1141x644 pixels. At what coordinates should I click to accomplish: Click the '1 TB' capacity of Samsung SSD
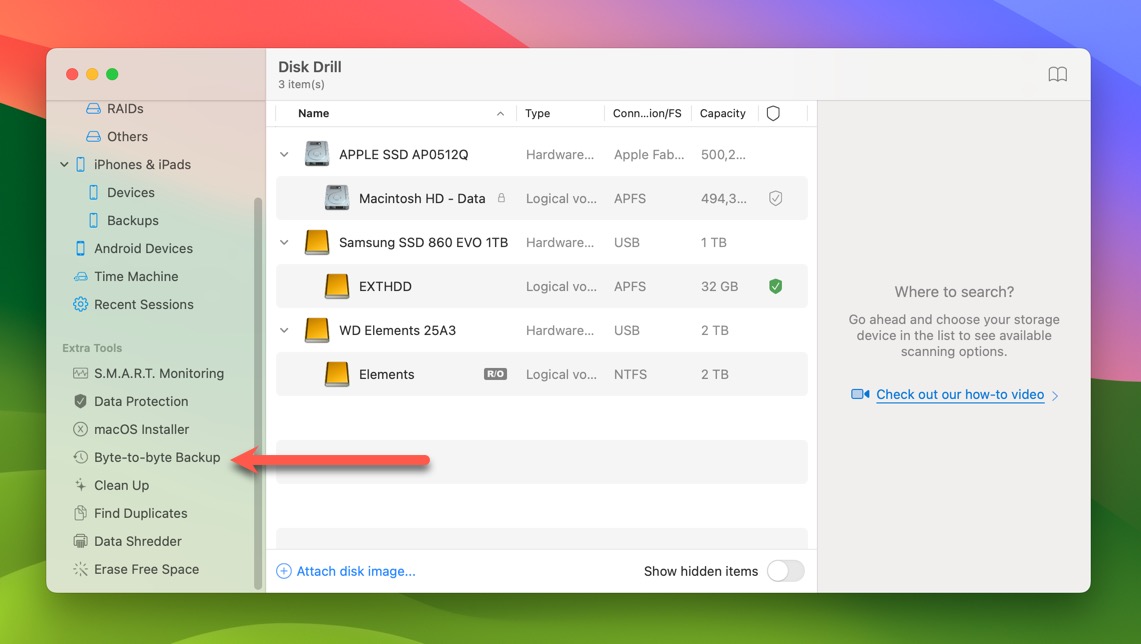pos(714,242)
